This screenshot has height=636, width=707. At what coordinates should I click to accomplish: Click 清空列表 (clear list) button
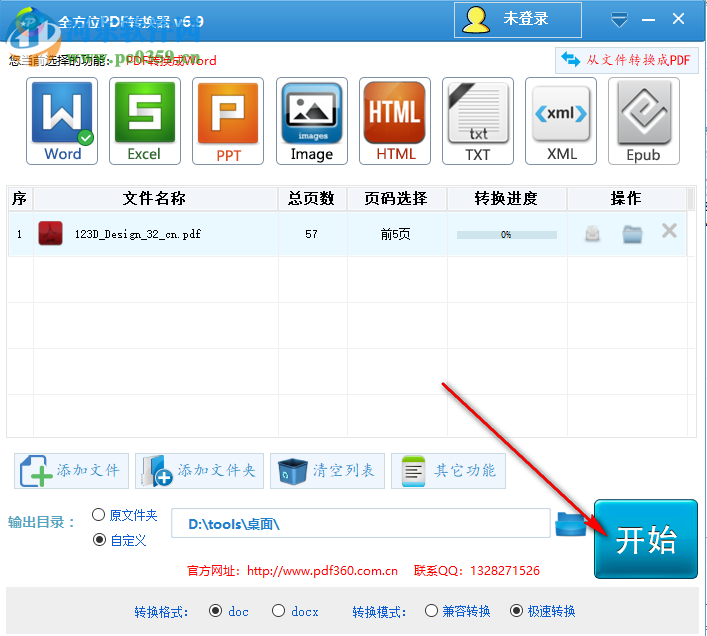(x=327, y=471)
